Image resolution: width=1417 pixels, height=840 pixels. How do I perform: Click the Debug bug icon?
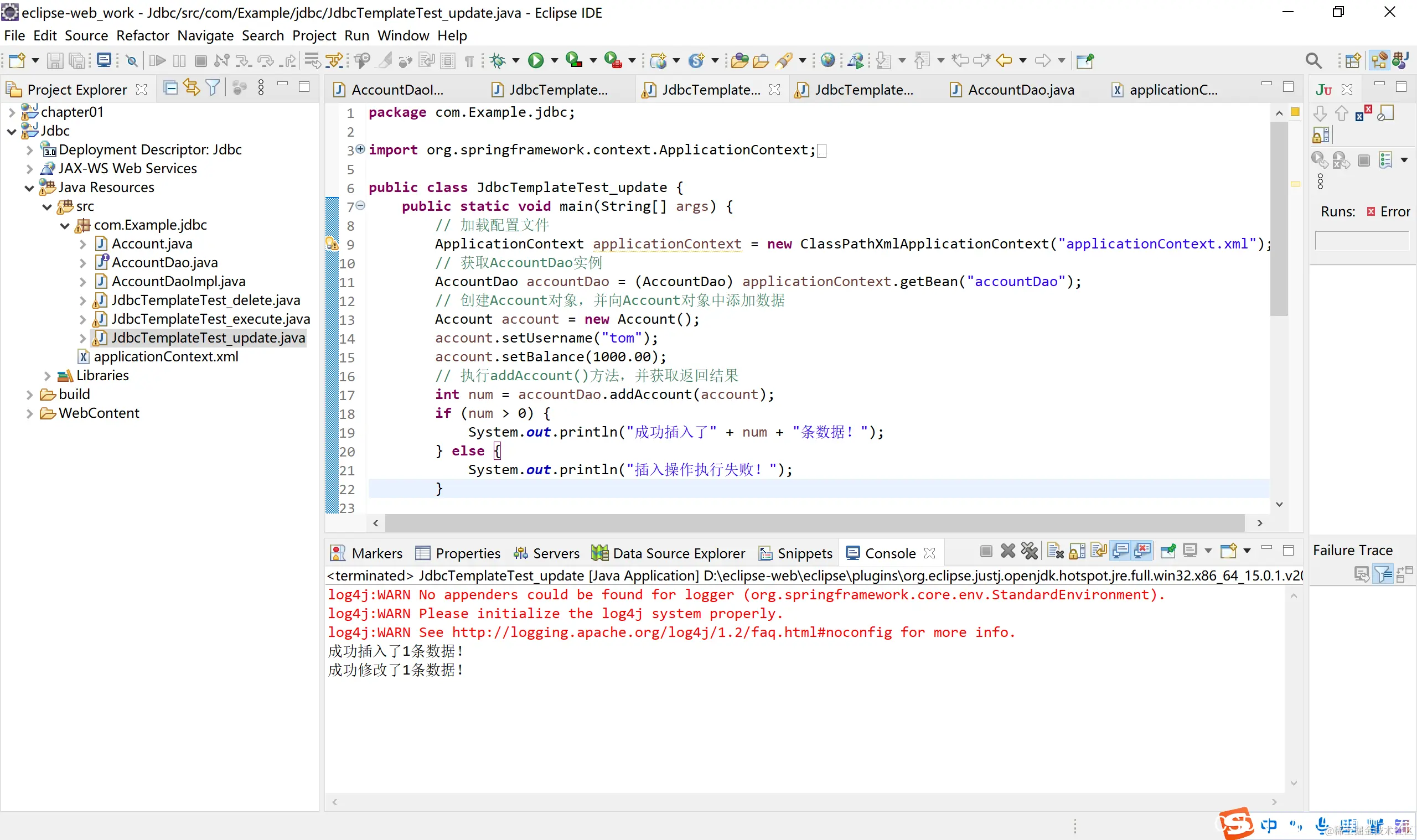coord(498,60)
